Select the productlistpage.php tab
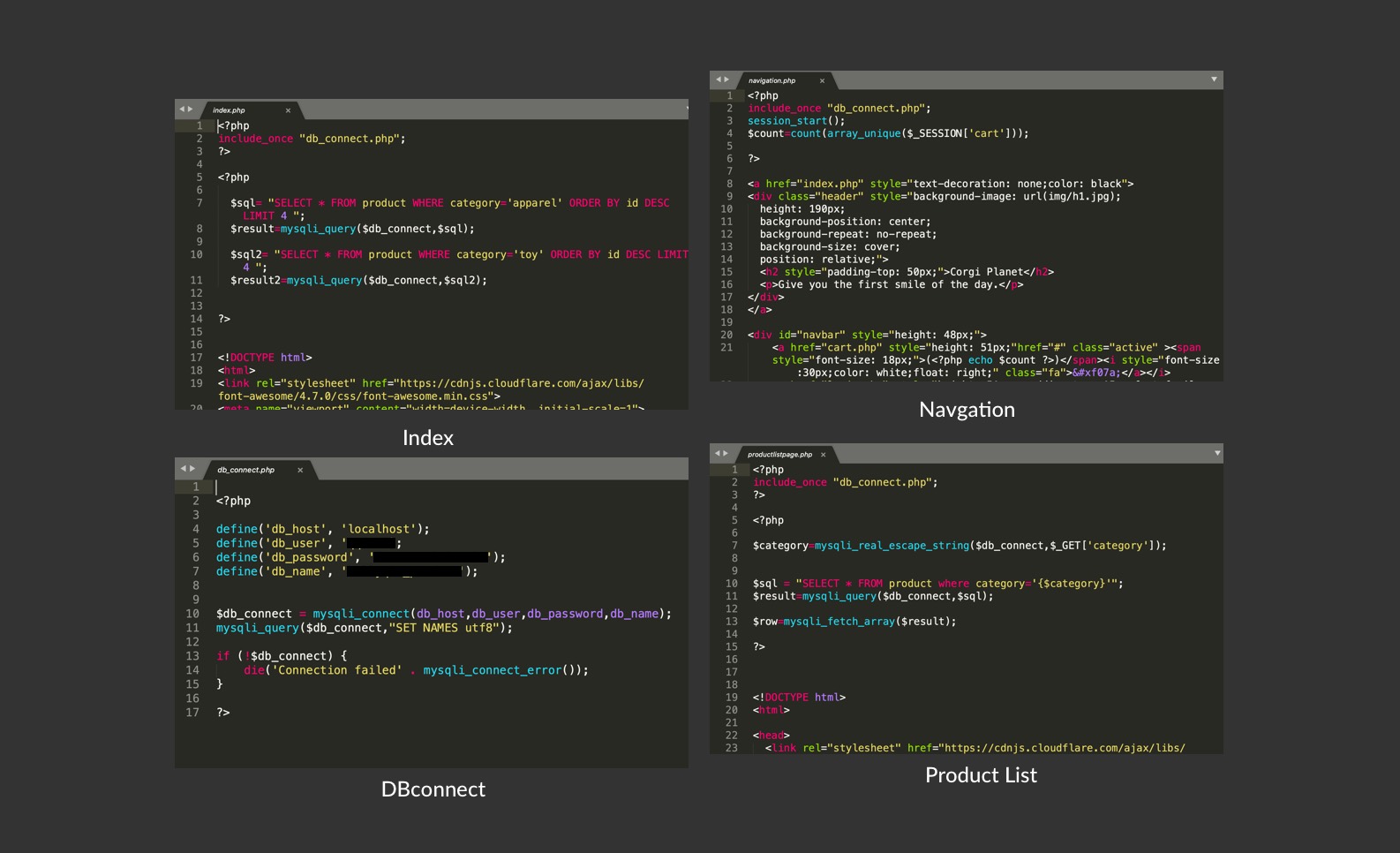1400x853 pixels. pos(779,455)
